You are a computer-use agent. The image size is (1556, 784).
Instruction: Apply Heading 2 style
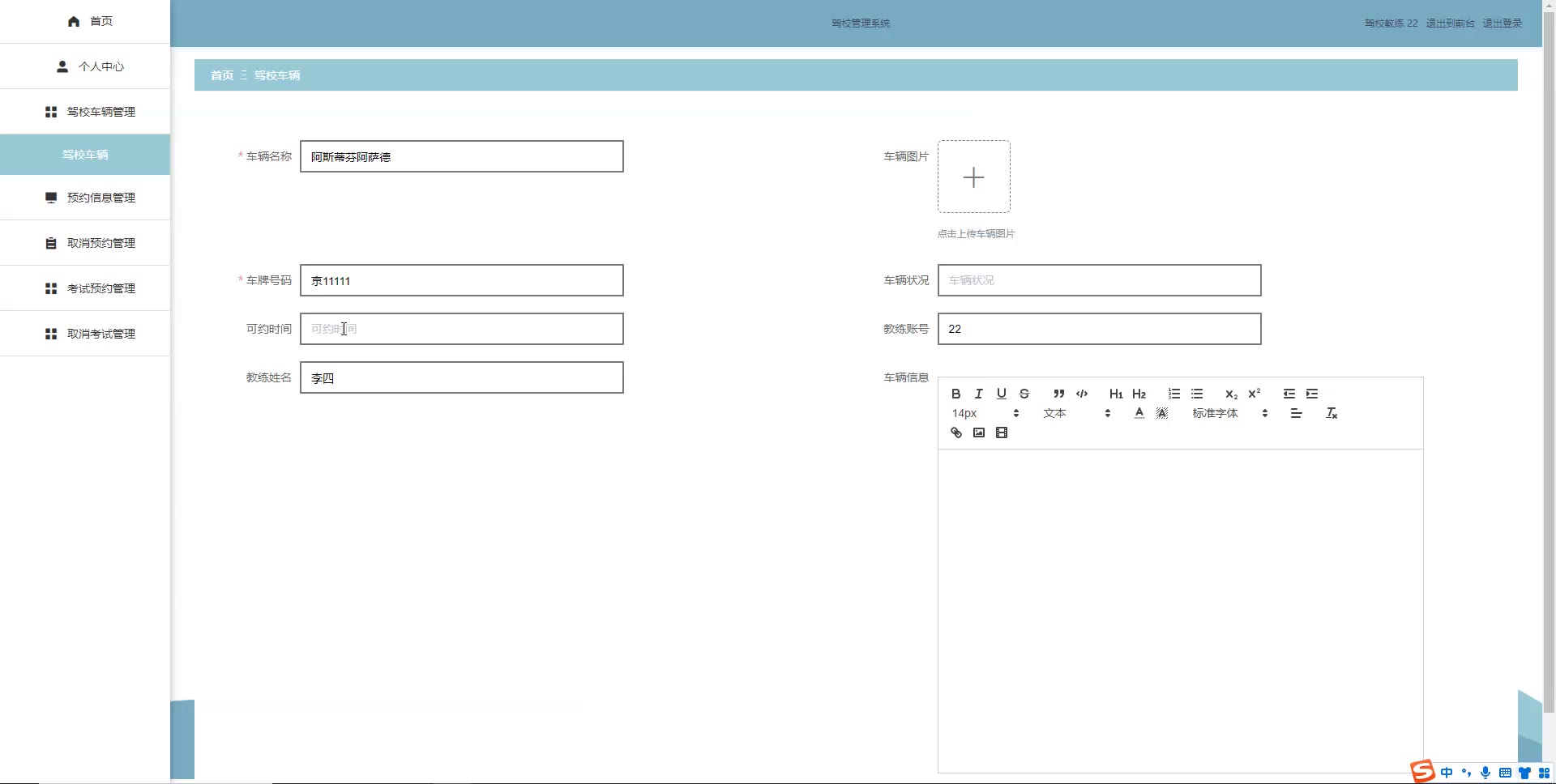point(1139,394)
